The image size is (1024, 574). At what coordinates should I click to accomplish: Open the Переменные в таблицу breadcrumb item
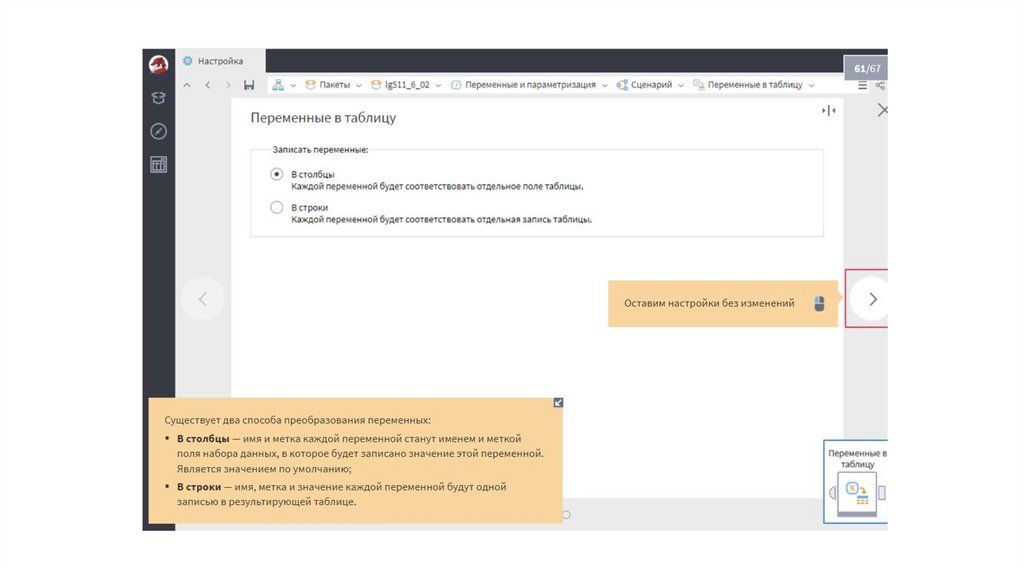click(748, 85)
